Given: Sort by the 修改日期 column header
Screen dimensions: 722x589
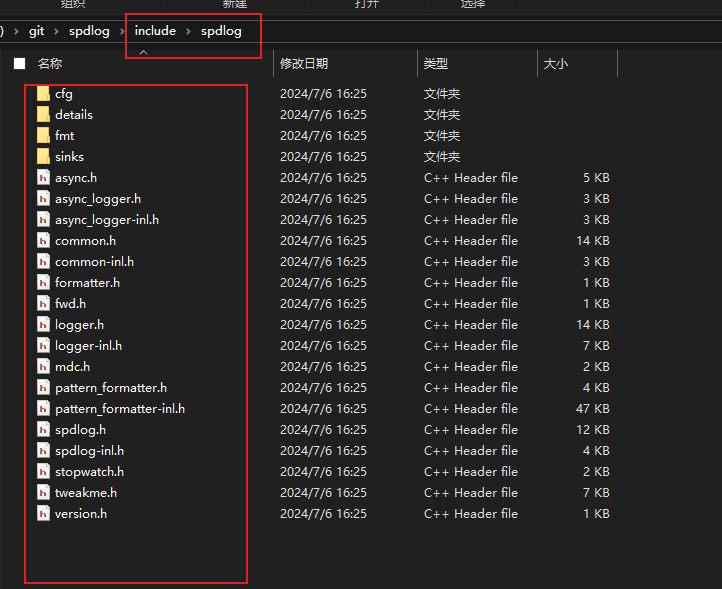Looking at the screenshot, I should coord(304,64).
